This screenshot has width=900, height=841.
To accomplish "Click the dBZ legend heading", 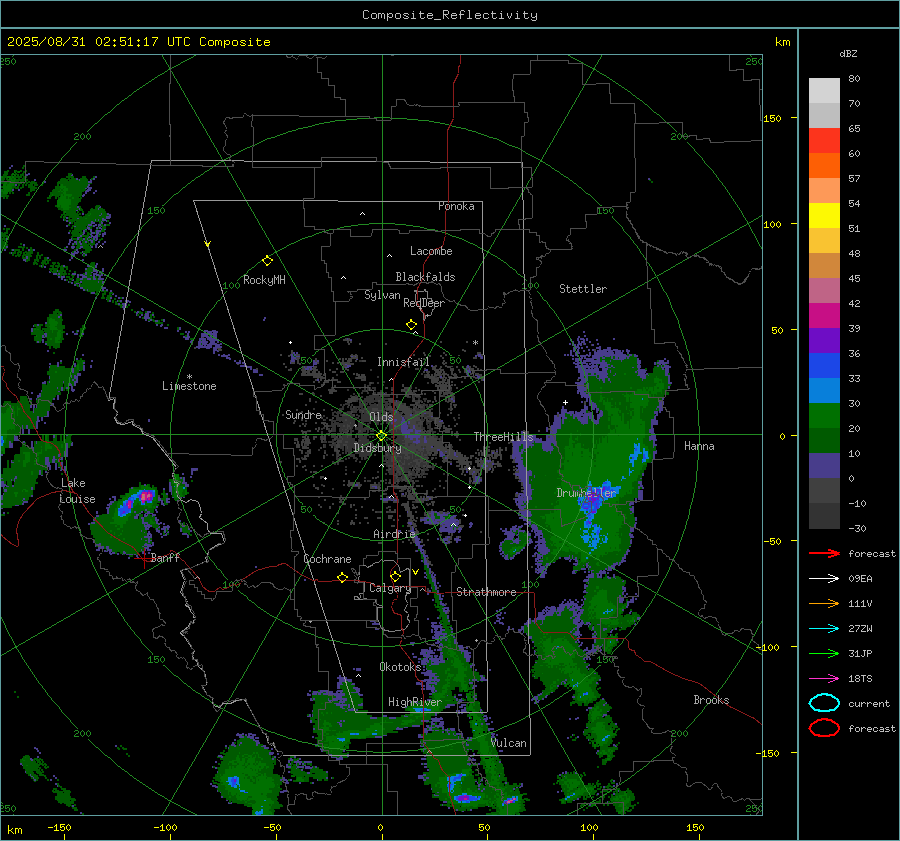I will (848, 53).
